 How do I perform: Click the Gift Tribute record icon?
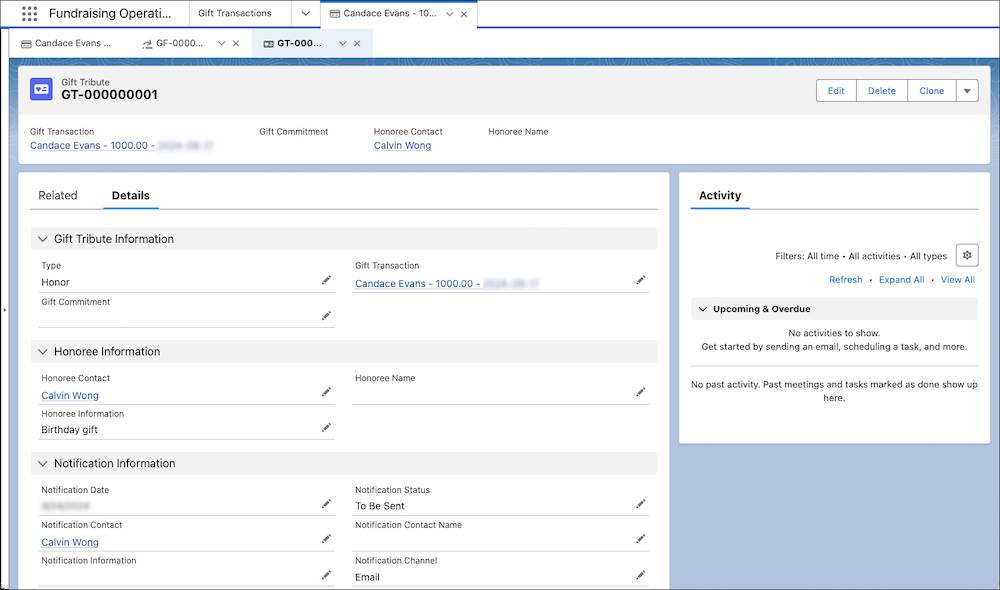coord(41,89)
